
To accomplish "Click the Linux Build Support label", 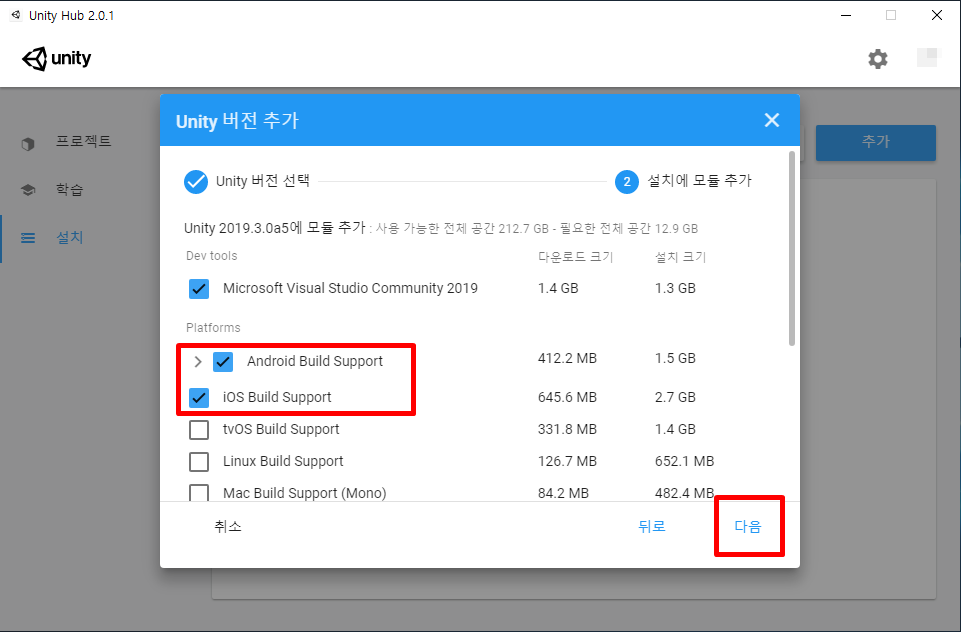I will pyautogui.click(x=283, y=461).
